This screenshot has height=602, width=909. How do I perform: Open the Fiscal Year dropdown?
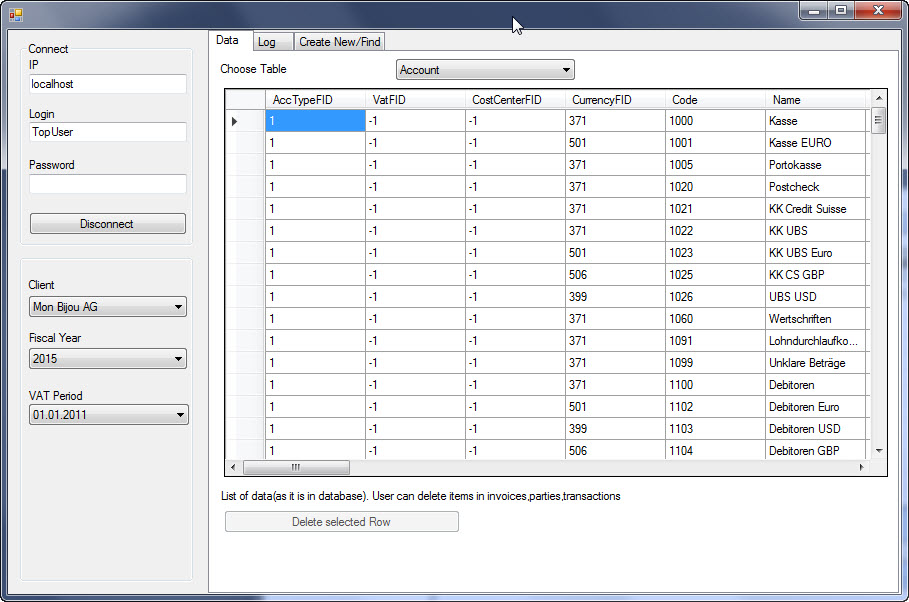(108, 358)
